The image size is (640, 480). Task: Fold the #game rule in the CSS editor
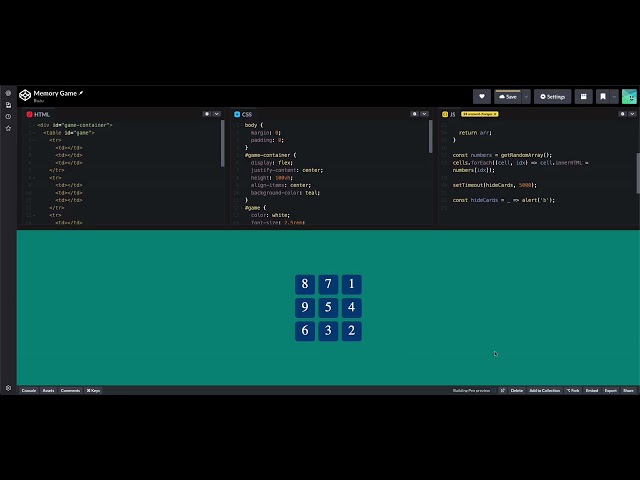[242, 208]
